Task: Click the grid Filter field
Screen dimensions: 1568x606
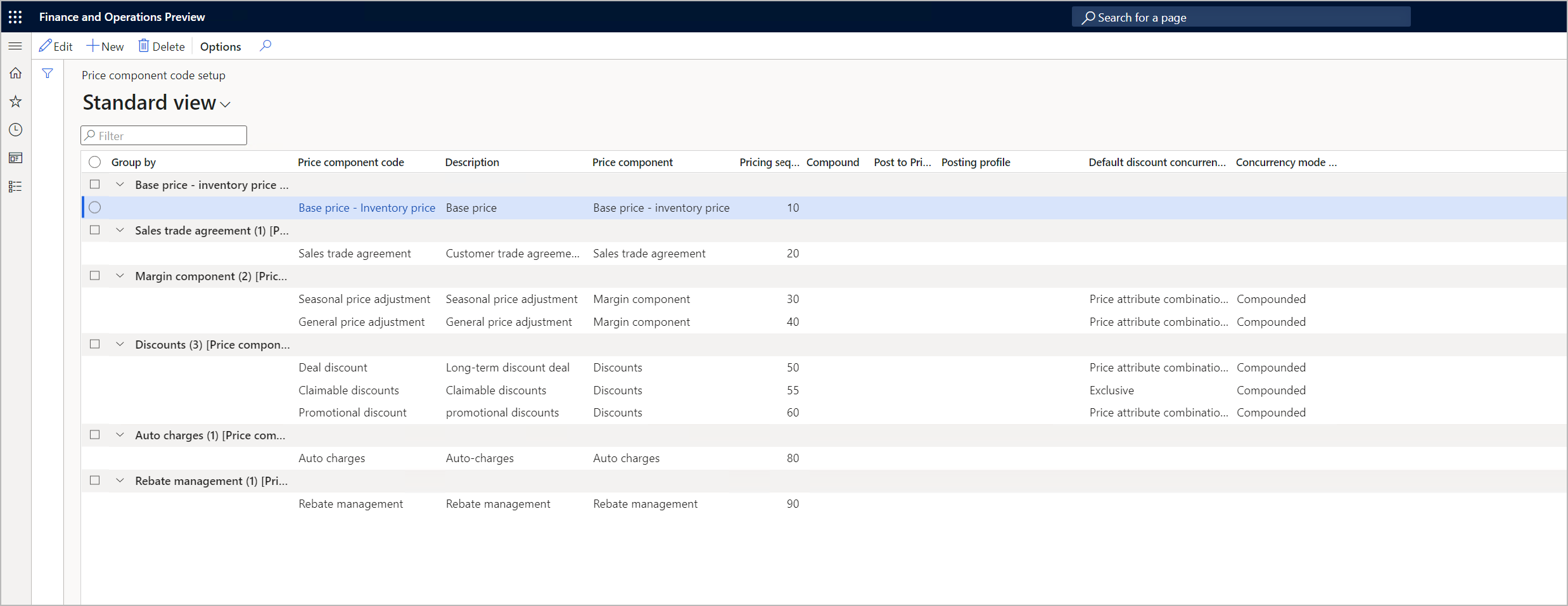Action: (163, 136)
